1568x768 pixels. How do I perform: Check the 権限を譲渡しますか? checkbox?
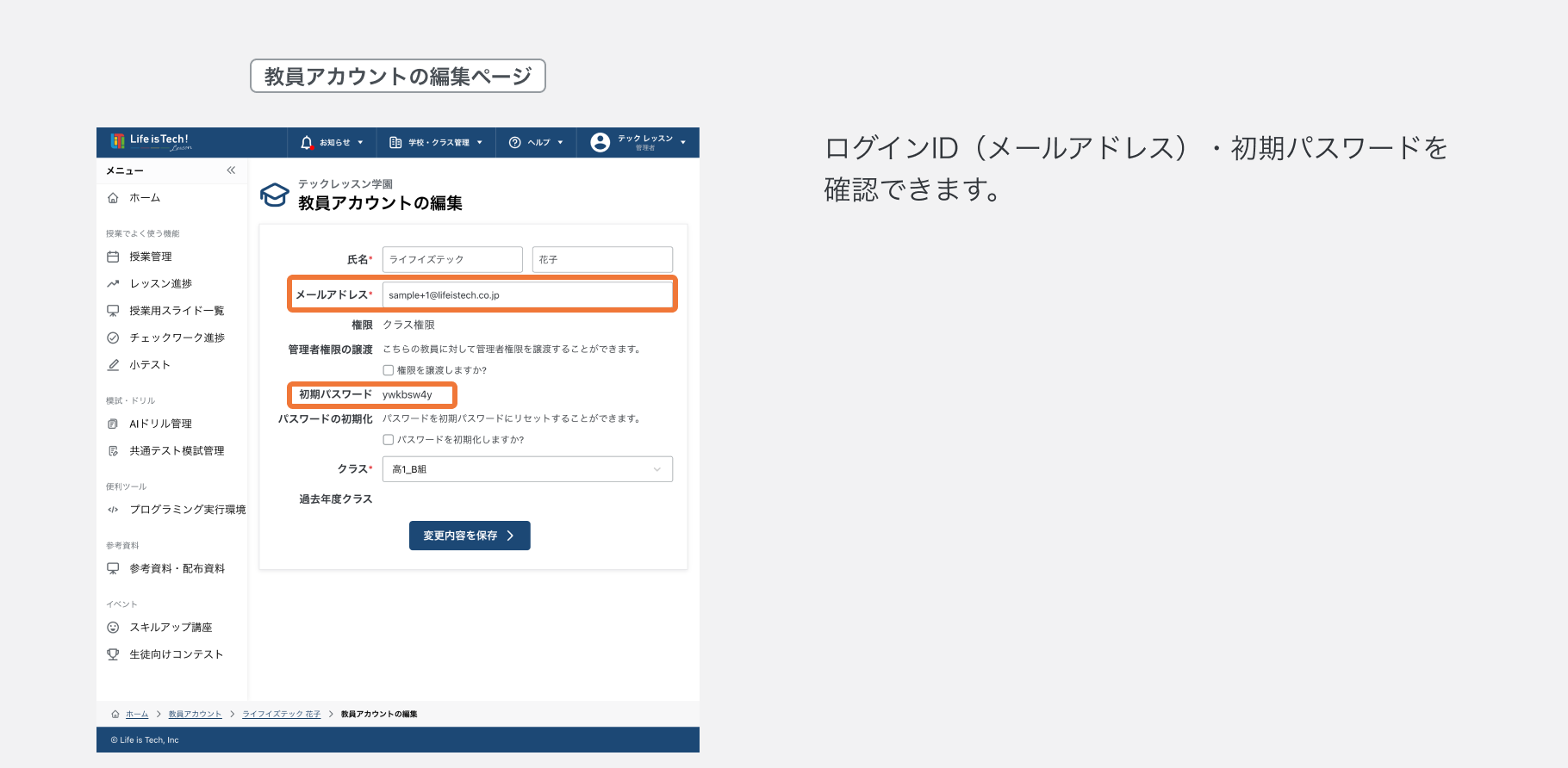click(389, 370)
